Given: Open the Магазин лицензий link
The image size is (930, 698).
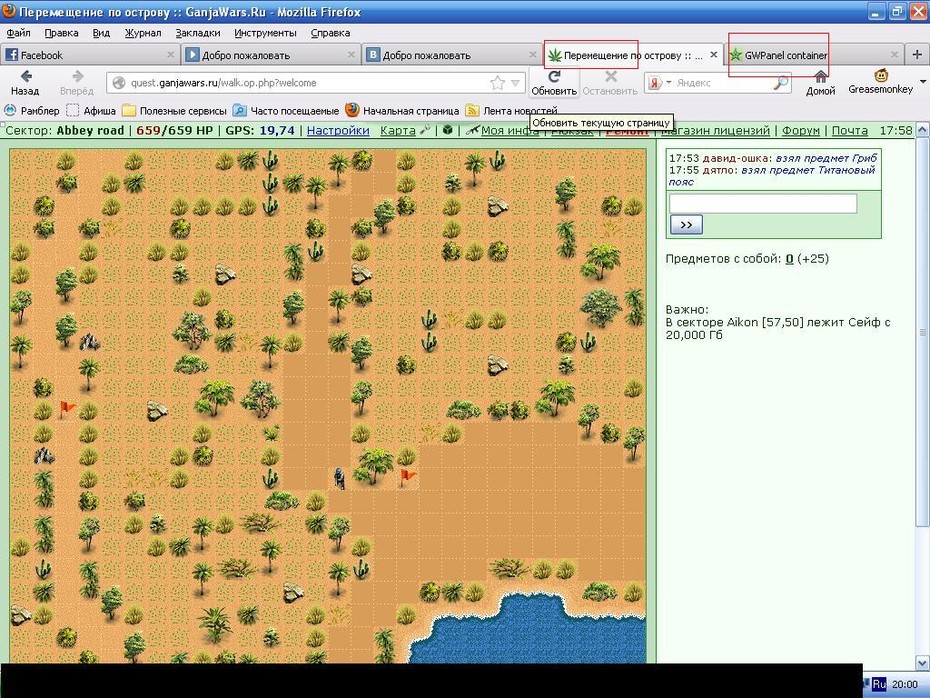Looking at the screenshot, I should coord(715,130).
